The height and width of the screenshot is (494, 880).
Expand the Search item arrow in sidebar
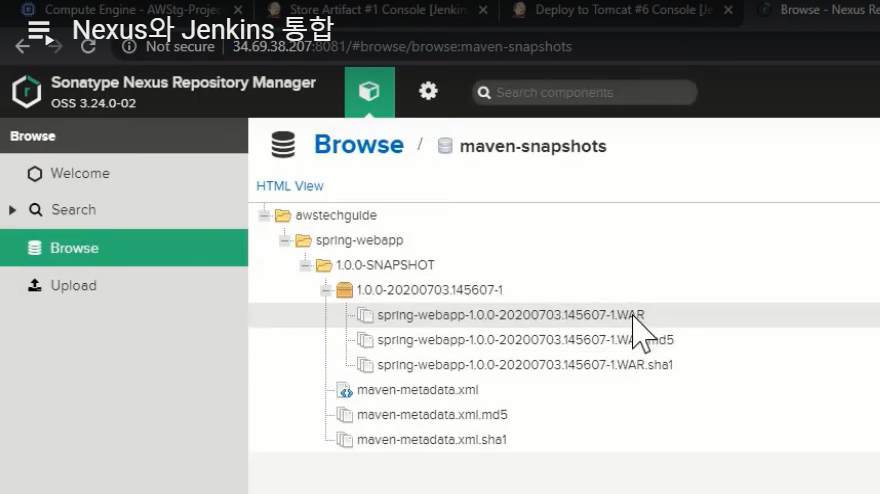coord(12,210)
